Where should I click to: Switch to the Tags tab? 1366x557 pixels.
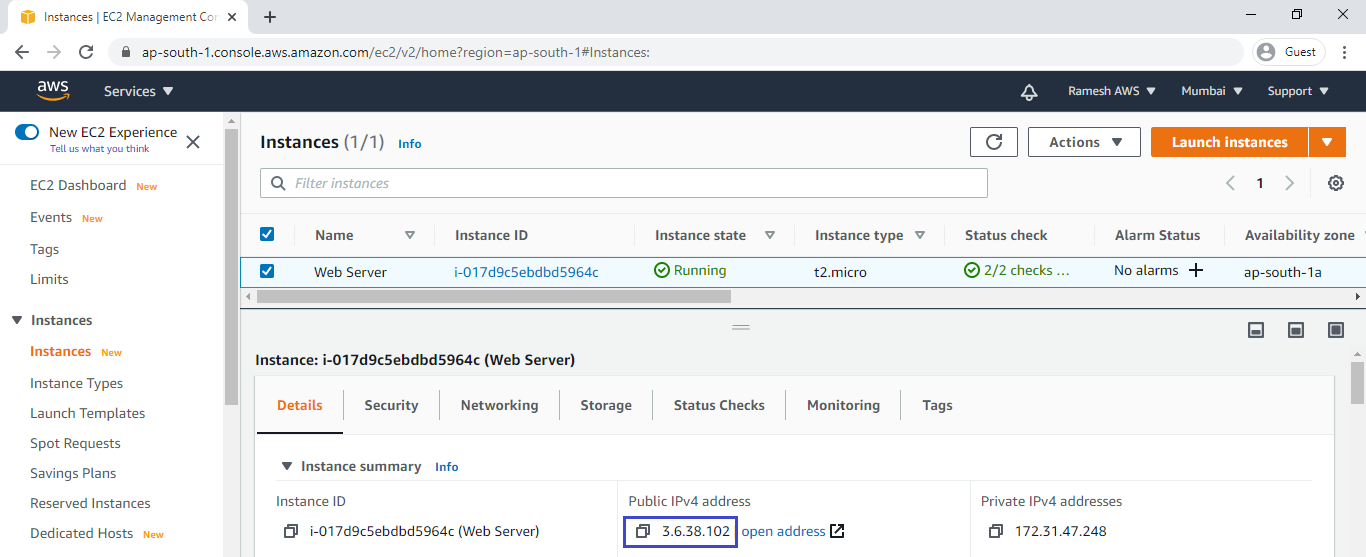tap(937, 405)
